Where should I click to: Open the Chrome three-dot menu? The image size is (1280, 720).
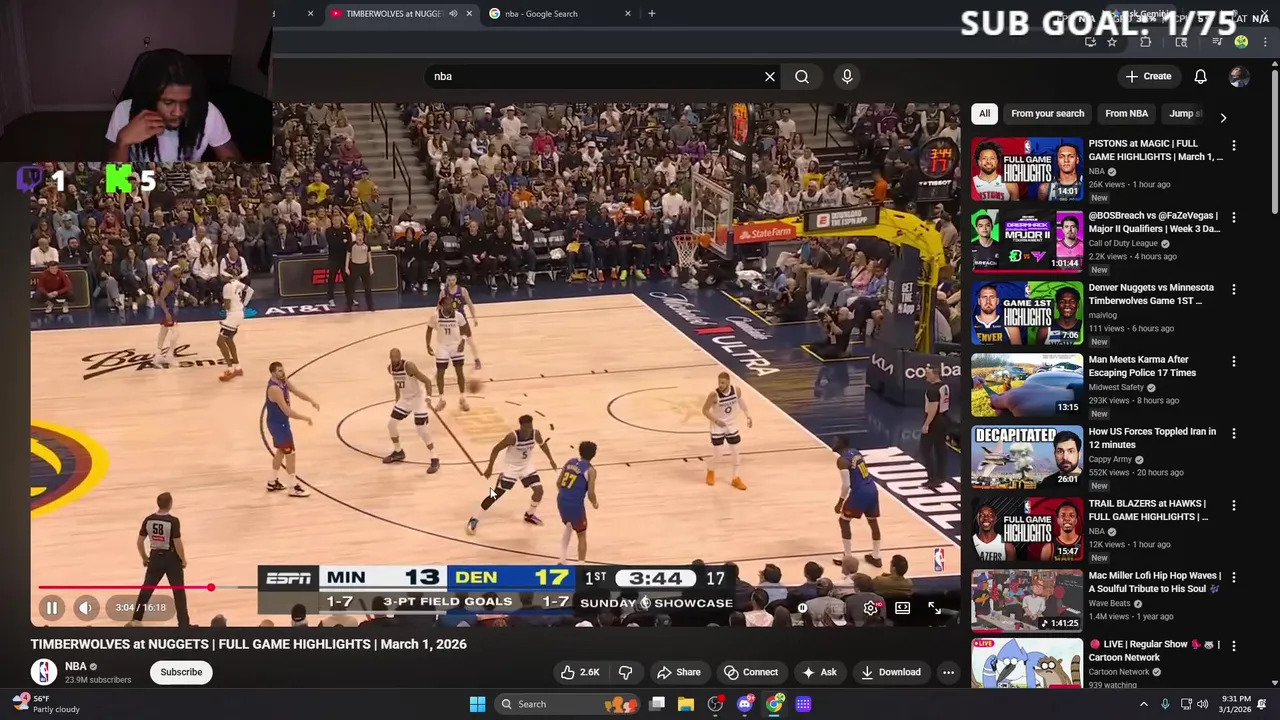[x=1265, y=42]
